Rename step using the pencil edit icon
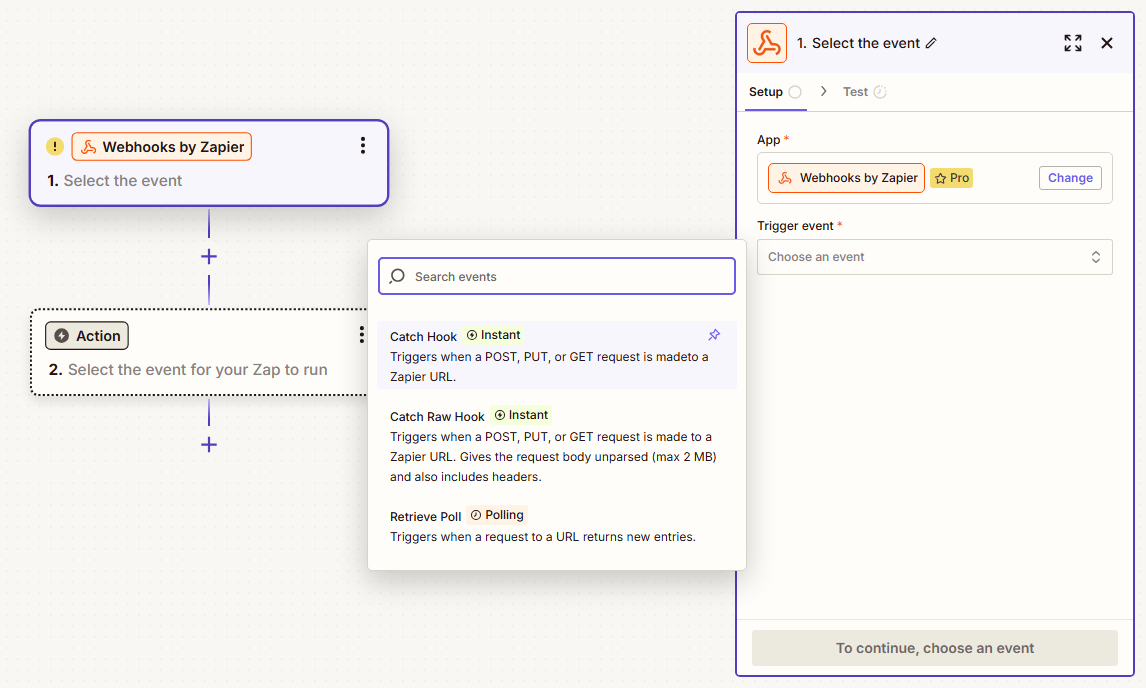 pyautogui.click(x=931, y=43)
